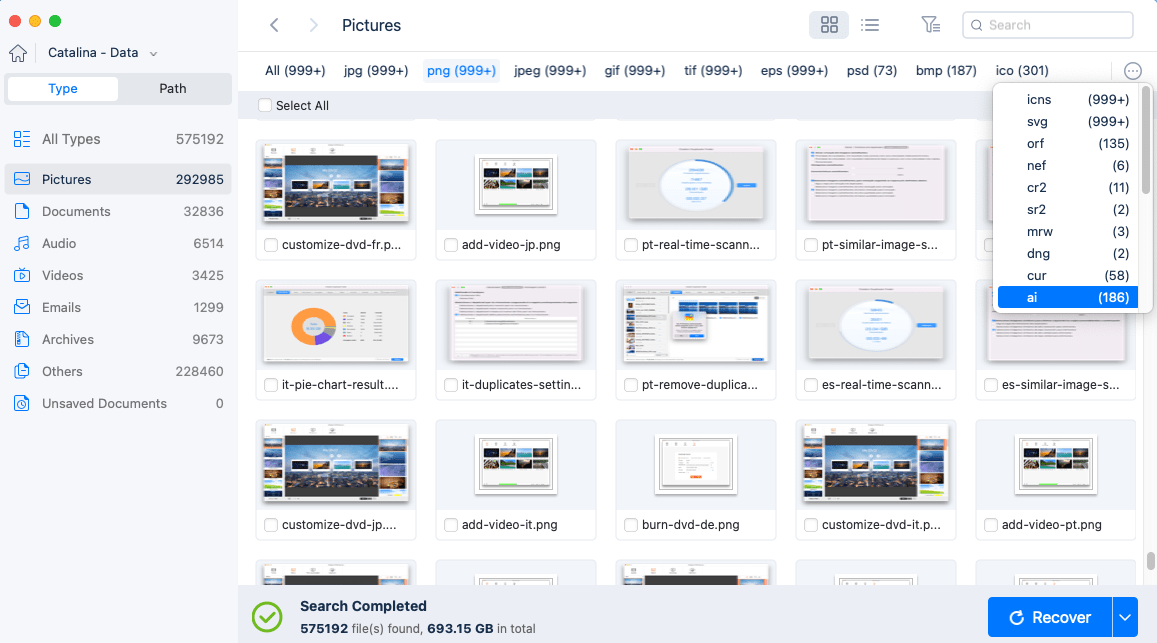The height and width of the screenshot is (643, 1157).
Task: Open the Catalina - Data drive dropdown
Action: tap(103, 52)
